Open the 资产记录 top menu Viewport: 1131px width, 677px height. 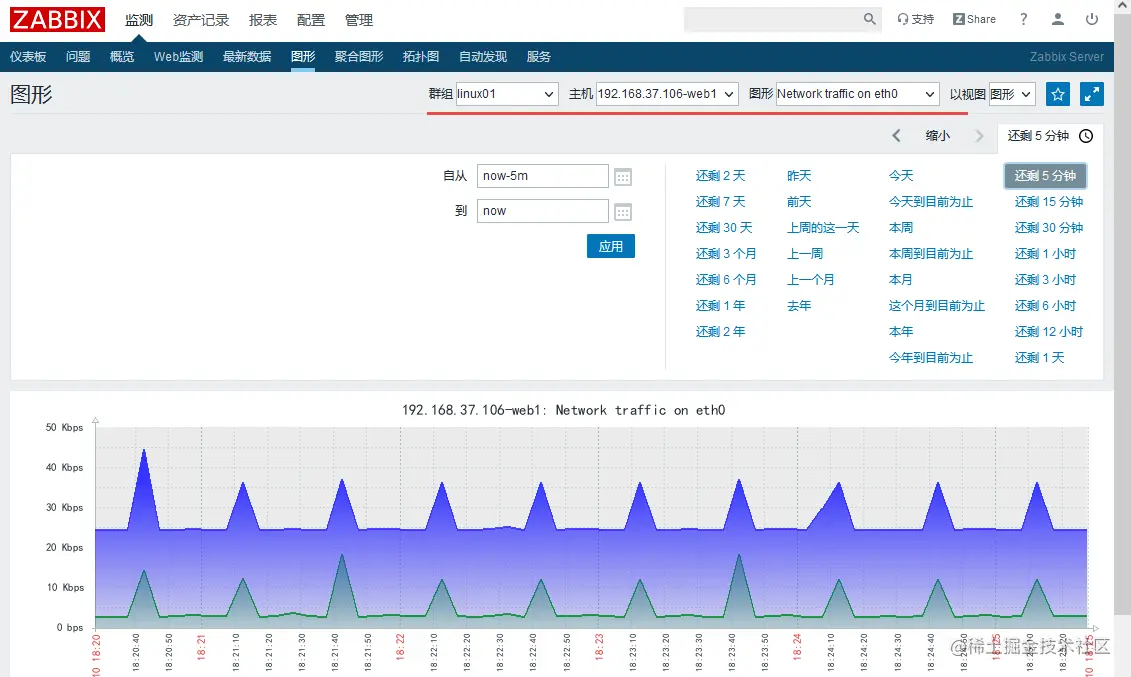pos(201,20)
